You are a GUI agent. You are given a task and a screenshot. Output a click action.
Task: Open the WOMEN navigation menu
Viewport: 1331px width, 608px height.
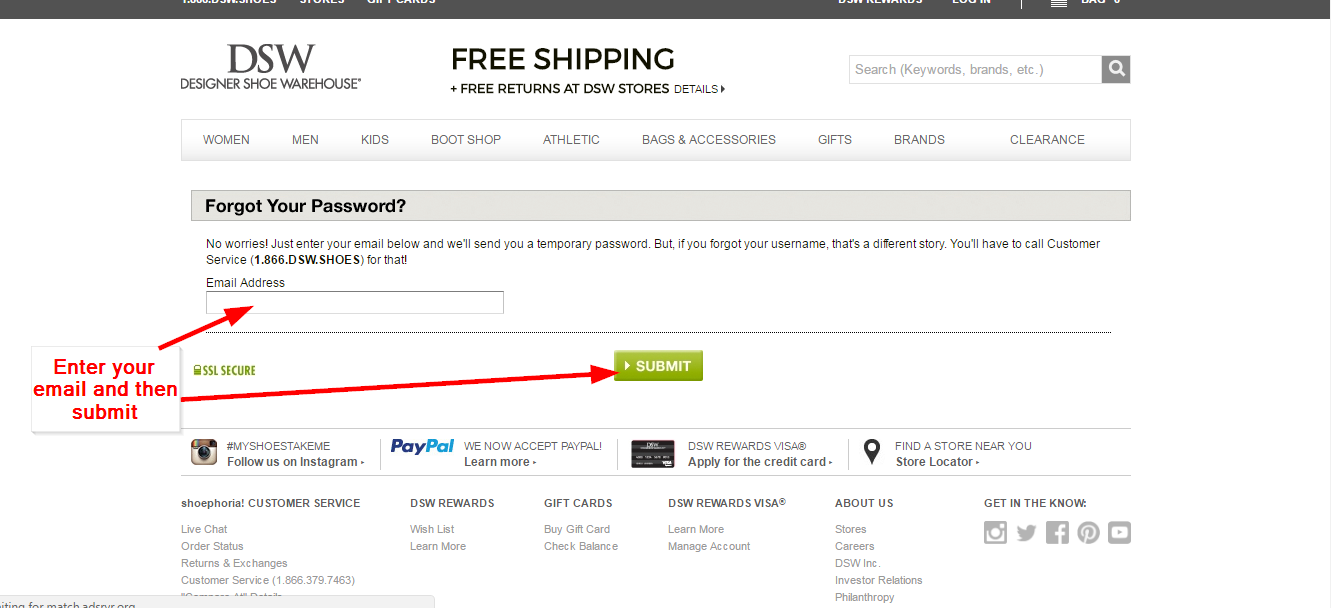tap(226, 140)
